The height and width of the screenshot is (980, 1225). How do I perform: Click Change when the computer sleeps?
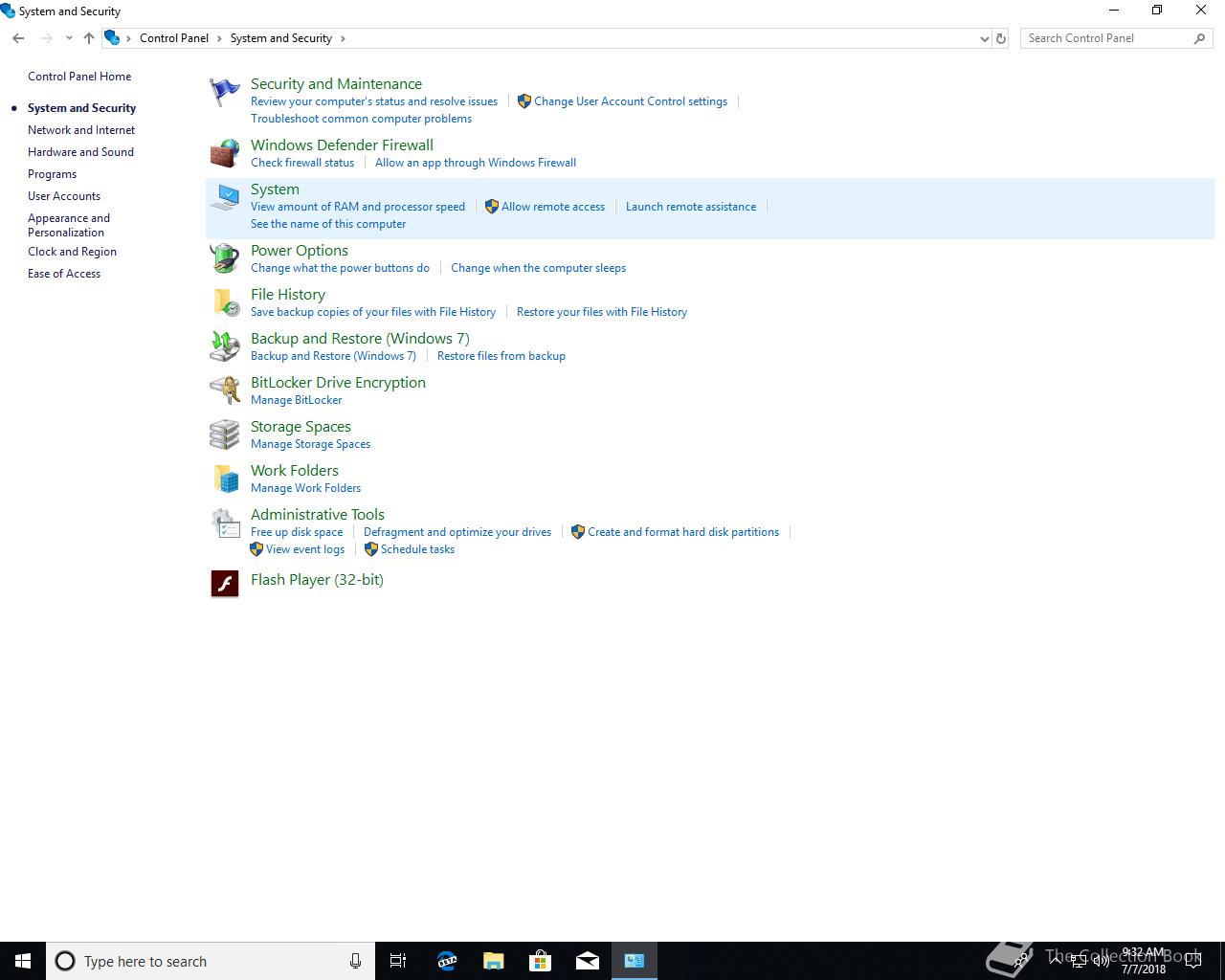click(538, 268)
